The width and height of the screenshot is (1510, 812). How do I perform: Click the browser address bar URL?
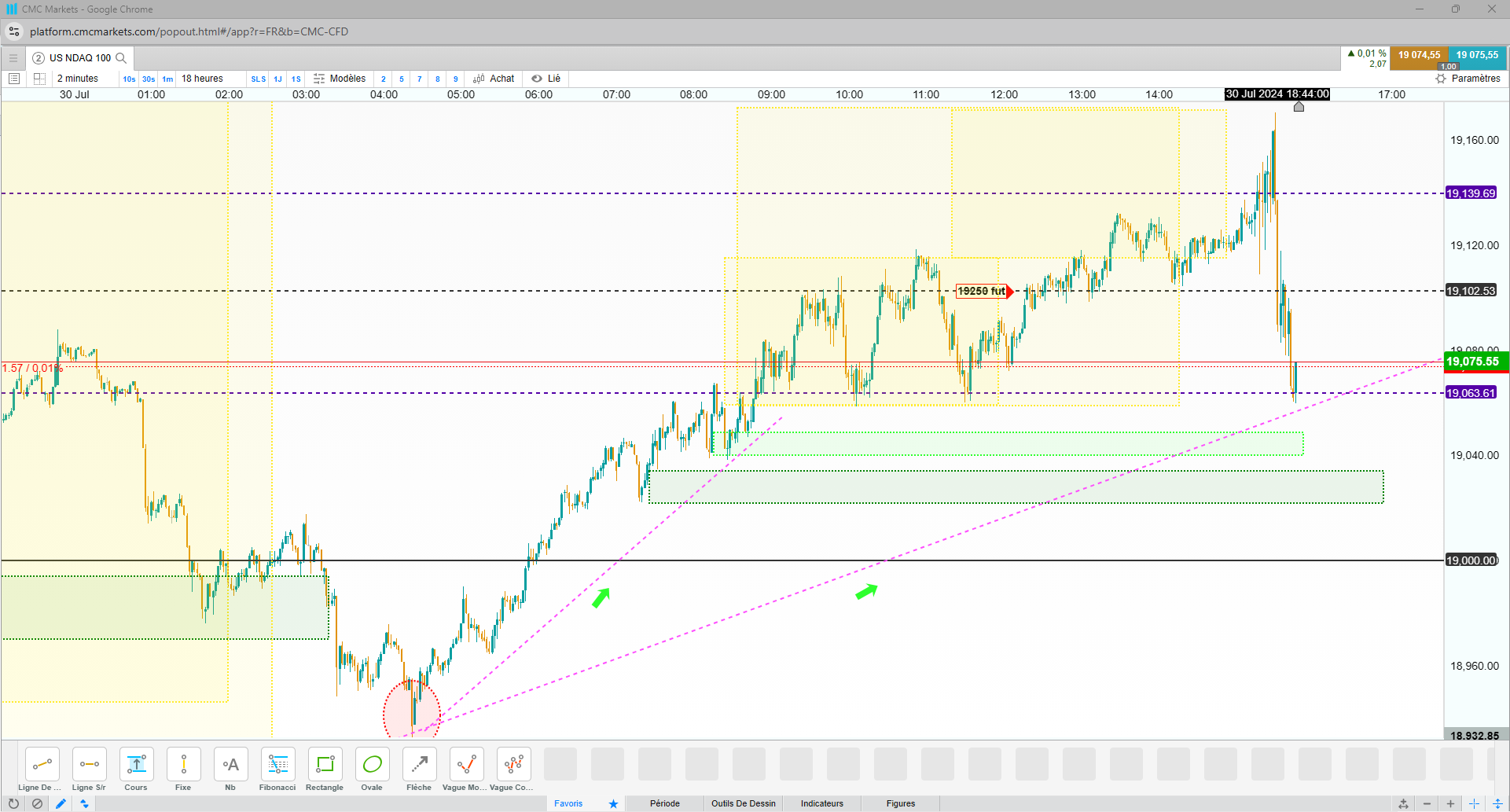(189, 31)
